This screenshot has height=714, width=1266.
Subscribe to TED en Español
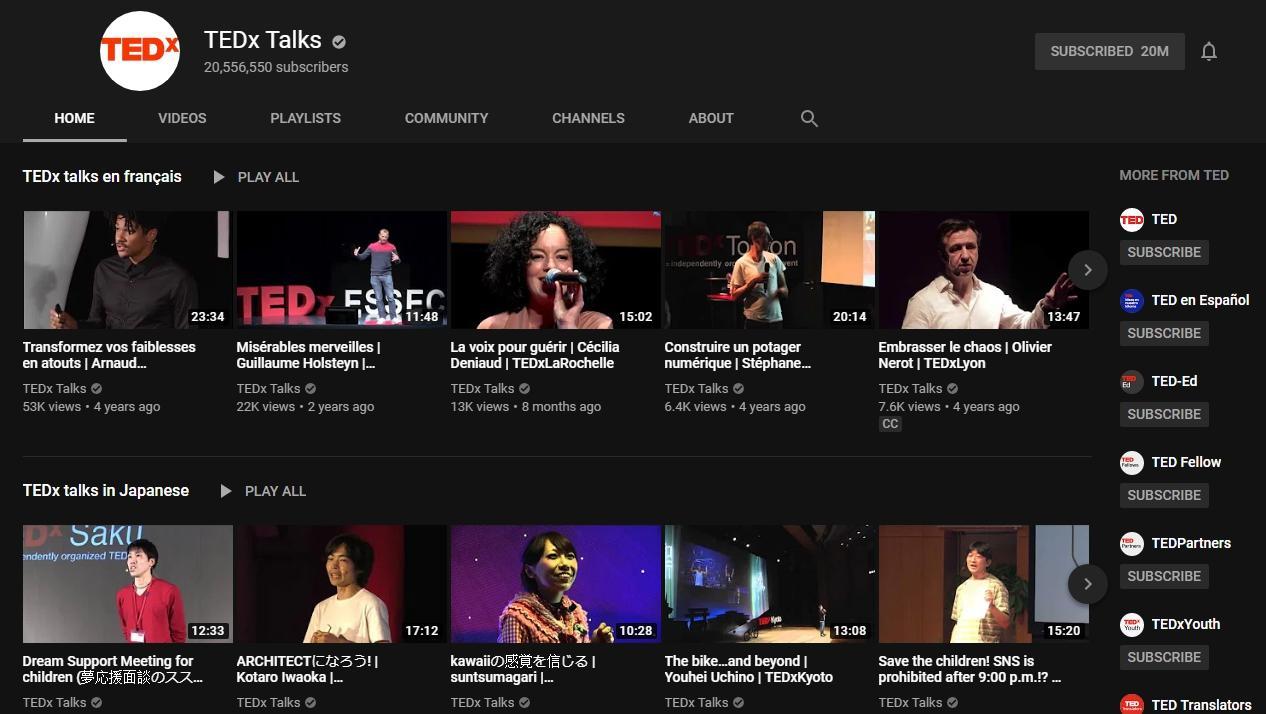(1164, 333)
